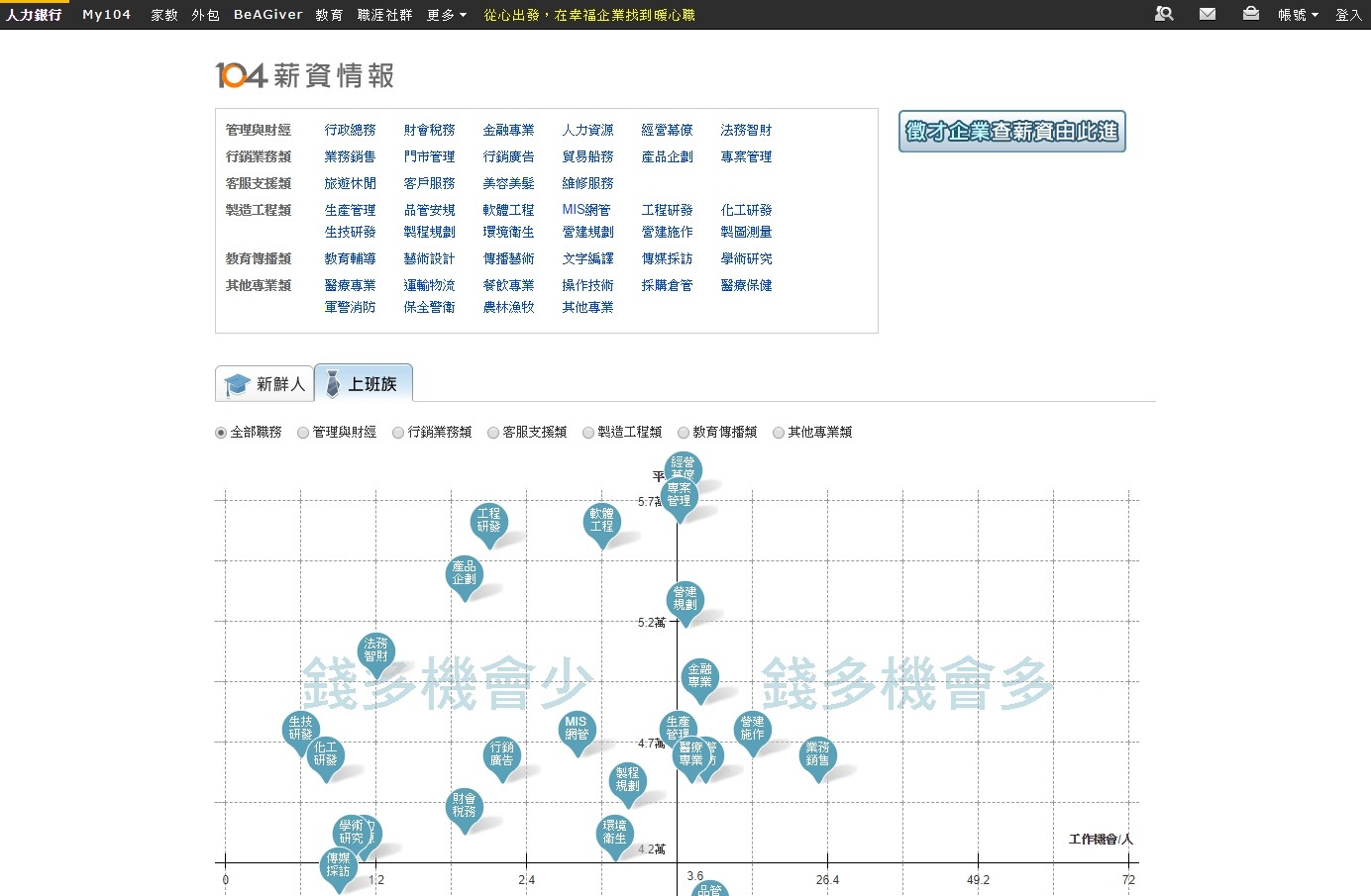Switch to the 新鮮人 tab
The height and width of the screenshot is (896, 1371).
click(264, 384)
